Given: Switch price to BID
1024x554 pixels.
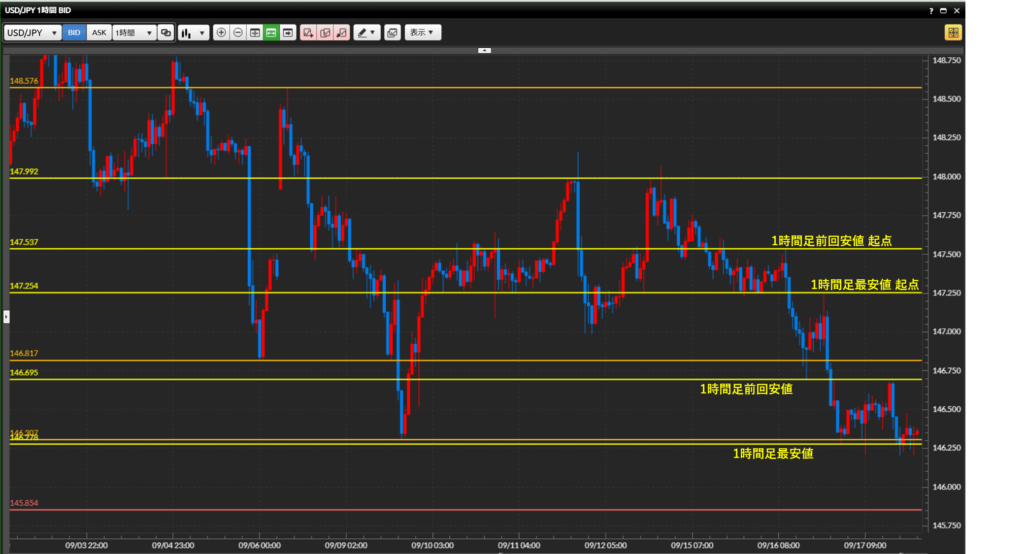Looking at the screenshot, I should [74, 32].
